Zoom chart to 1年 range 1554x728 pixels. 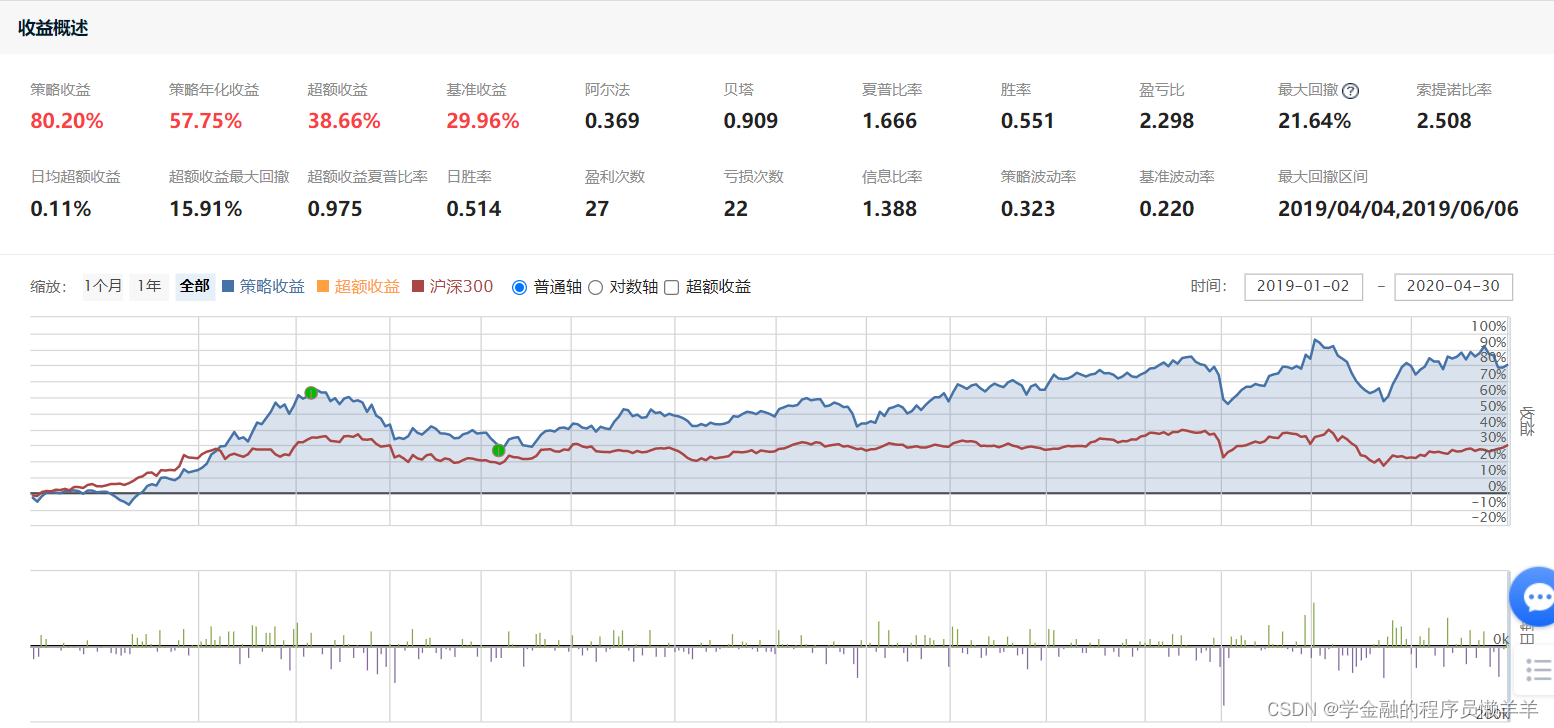pos(149,286)
